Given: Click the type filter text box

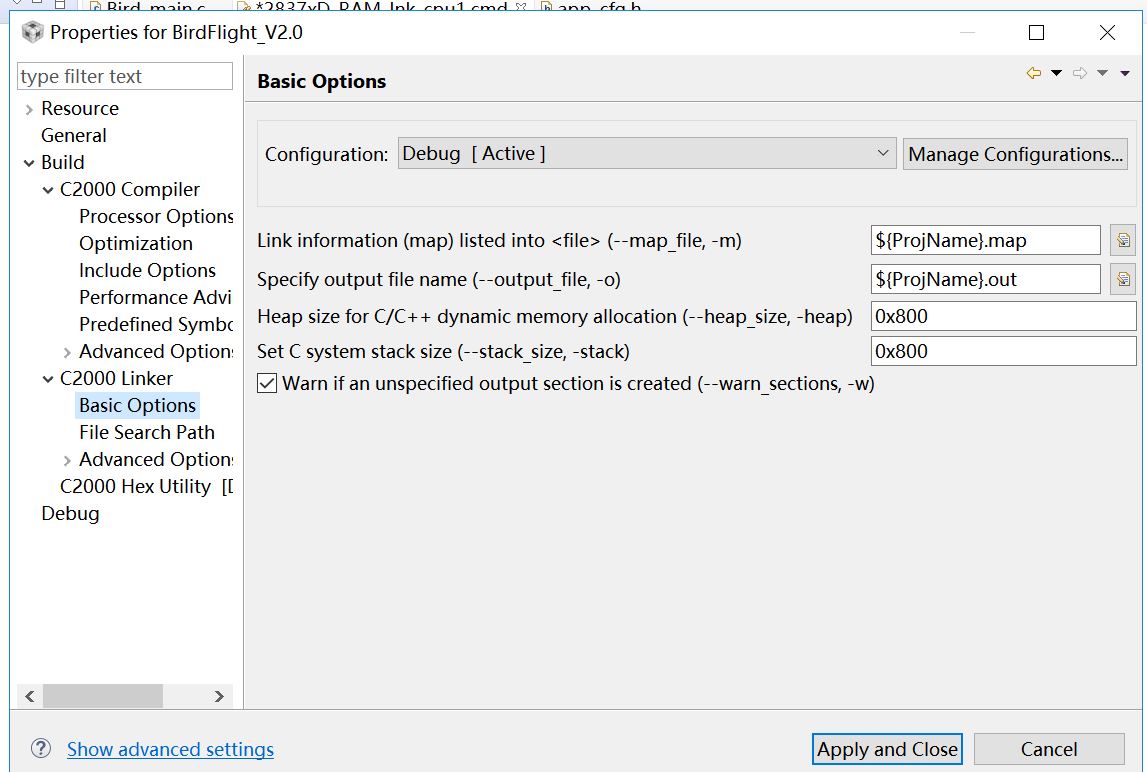Looking at the screenshot, I should pos(125,76).
